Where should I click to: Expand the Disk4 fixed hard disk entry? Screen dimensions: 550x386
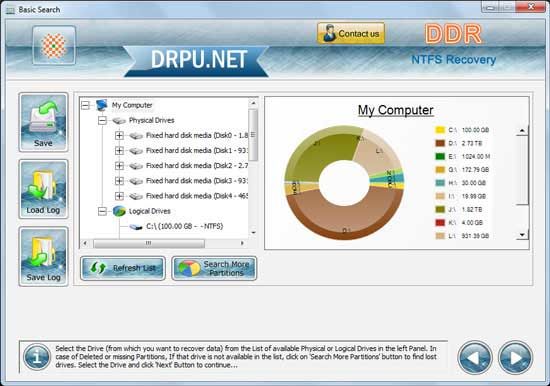coord(119,196)
